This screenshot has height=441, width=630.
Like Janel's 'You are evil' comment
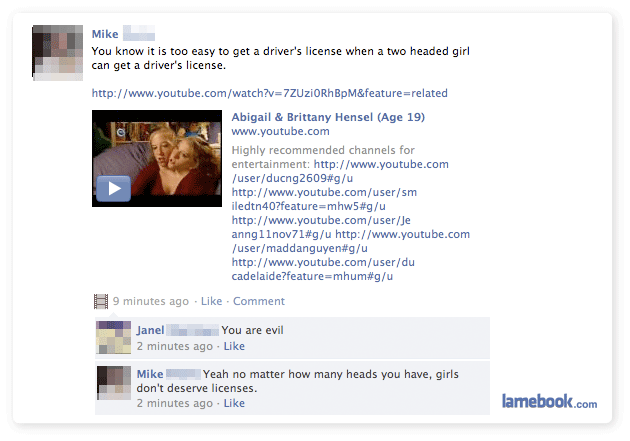point(234,346)
